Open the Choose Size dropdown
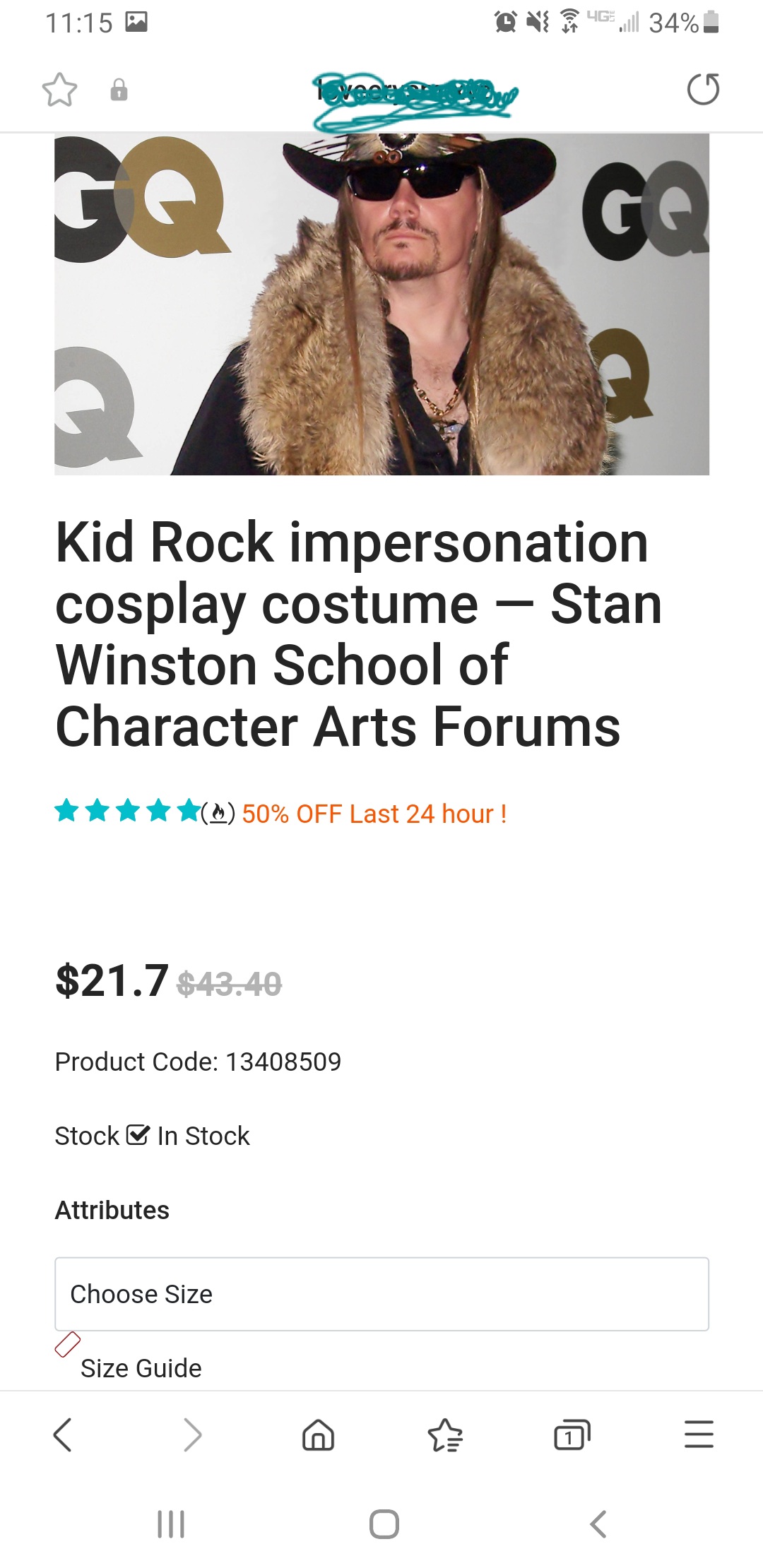 (381, 1294)
